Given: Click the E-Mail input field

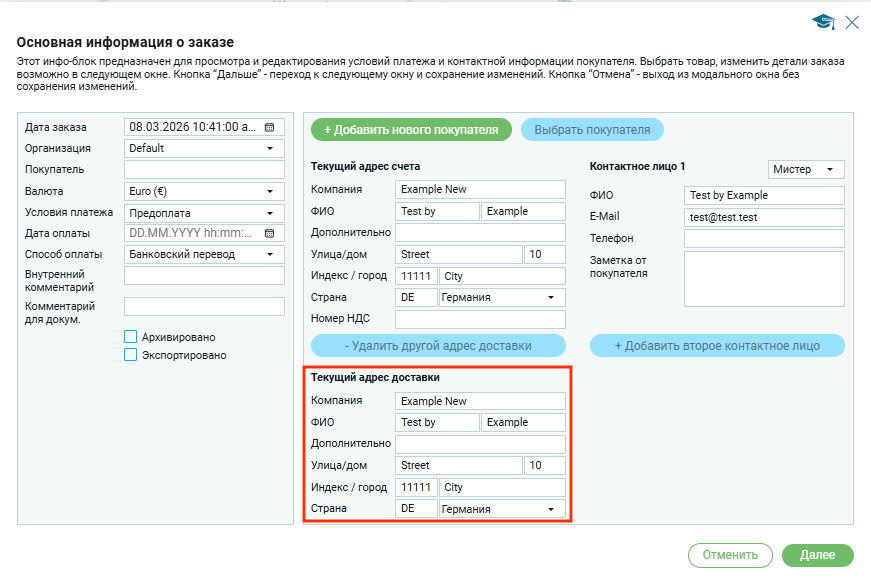Looking at the screenshot, I should pyautogui.click(x=764, y=217).
